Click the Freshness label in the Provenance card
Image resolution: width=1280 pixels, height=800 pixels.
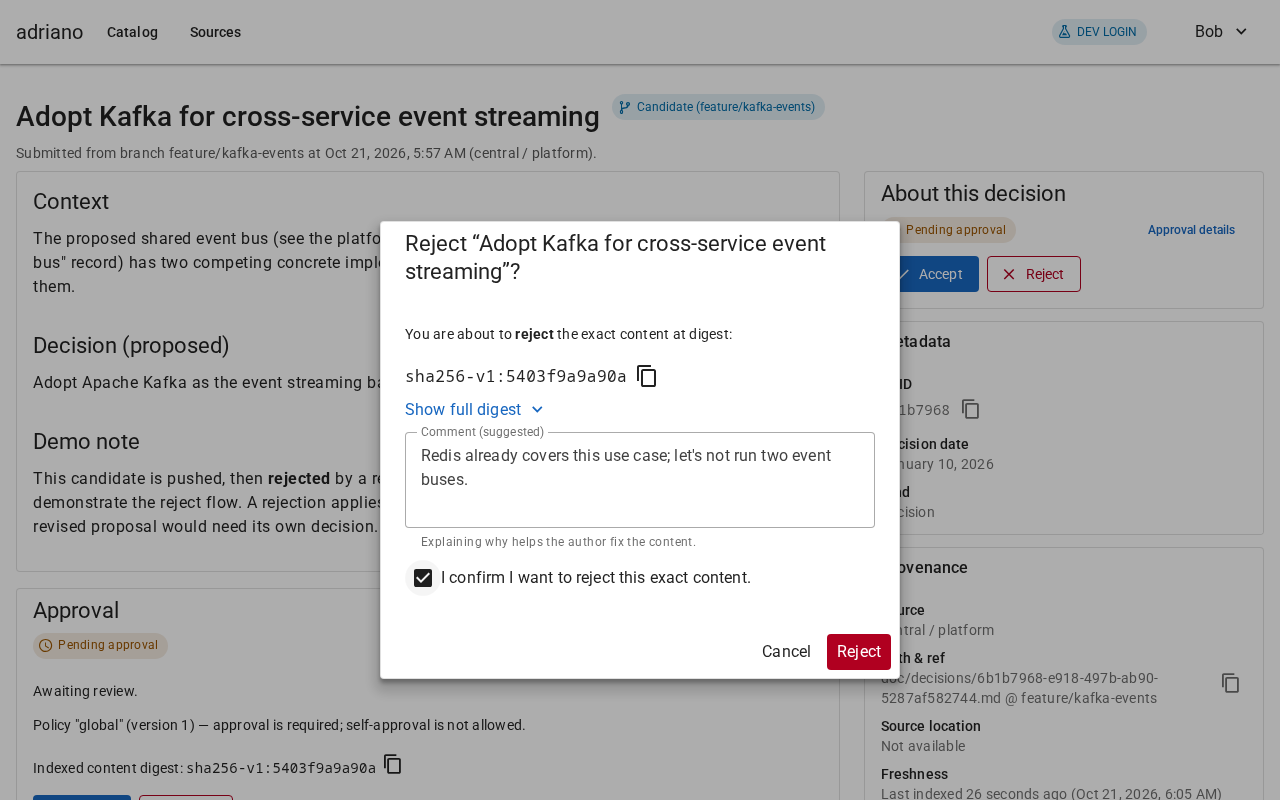914,774
